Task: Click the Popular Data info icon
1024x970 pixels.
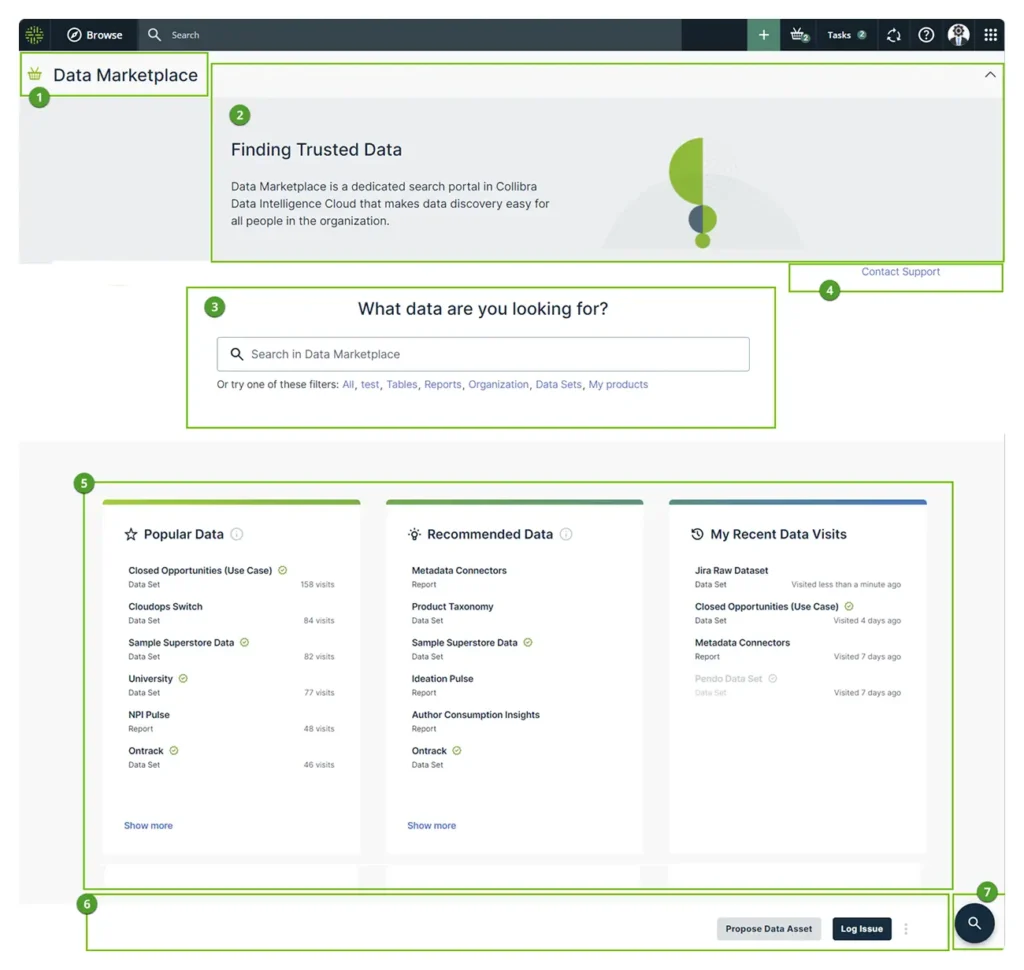Action: (x=237, y=534)
